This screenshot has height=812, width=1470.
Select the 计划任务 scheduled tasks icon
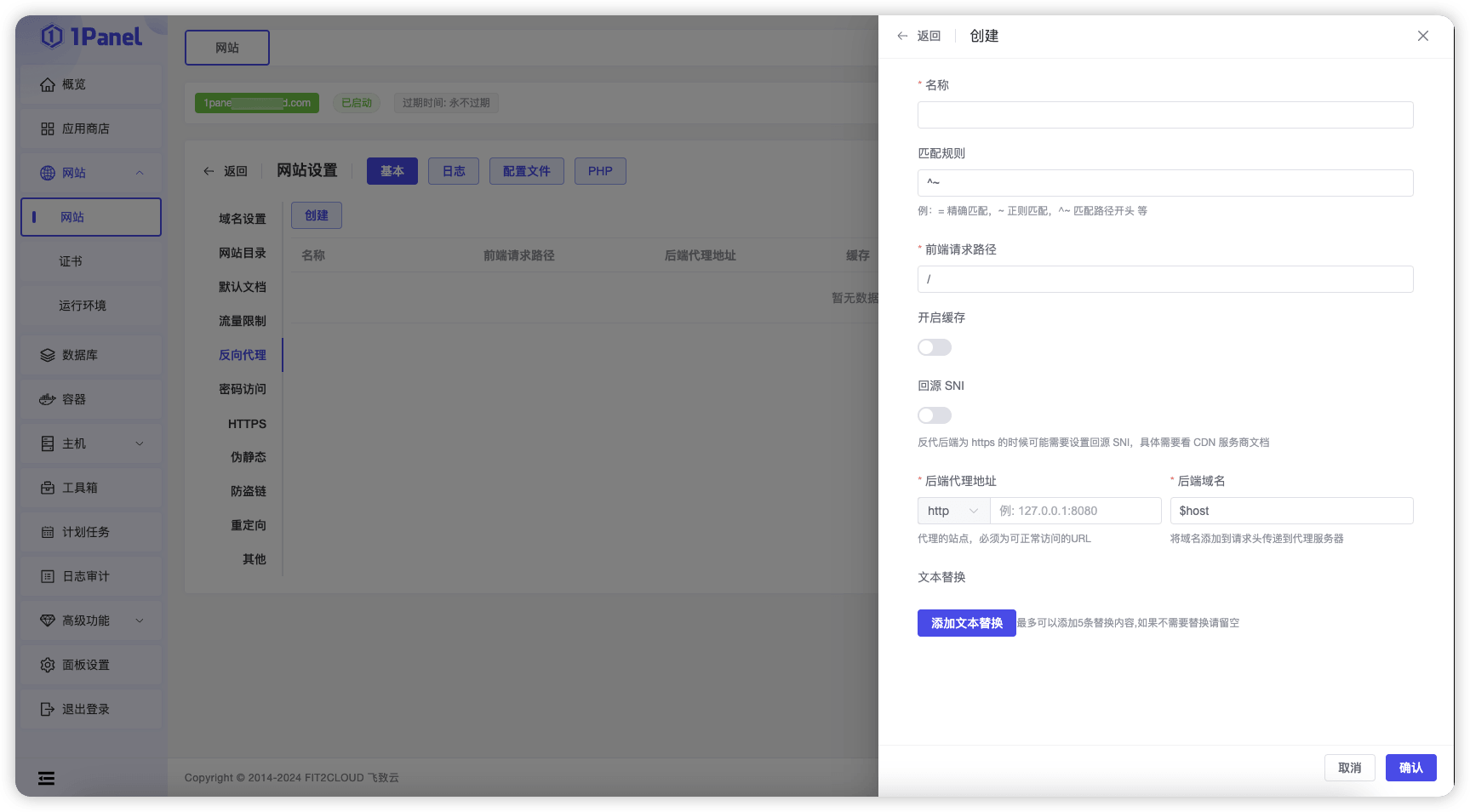click(49, 531)
